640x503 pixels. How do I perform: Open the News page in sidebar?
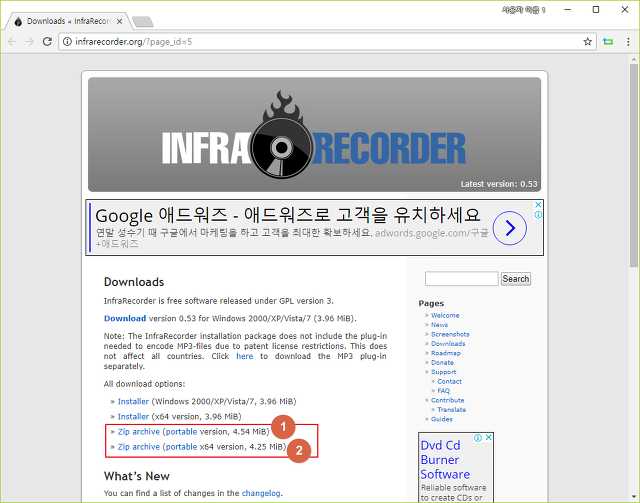click(439, 325)
